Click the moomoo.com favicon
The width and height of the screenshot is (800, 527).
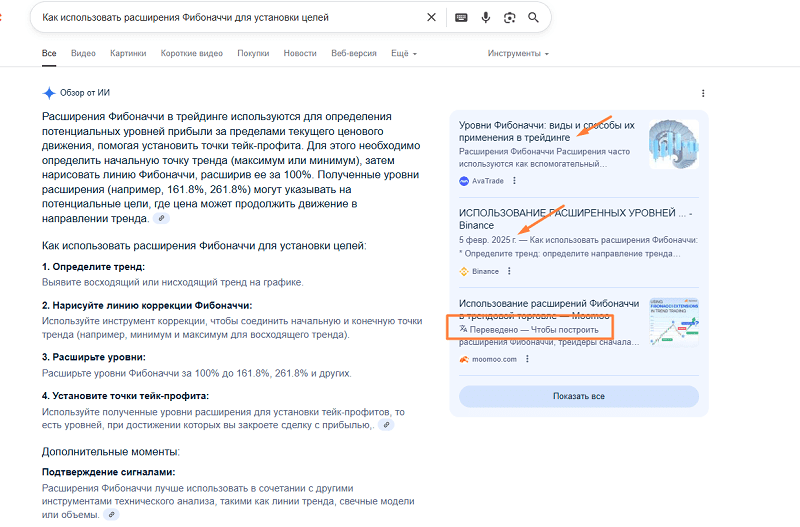[x=464, y=359]
